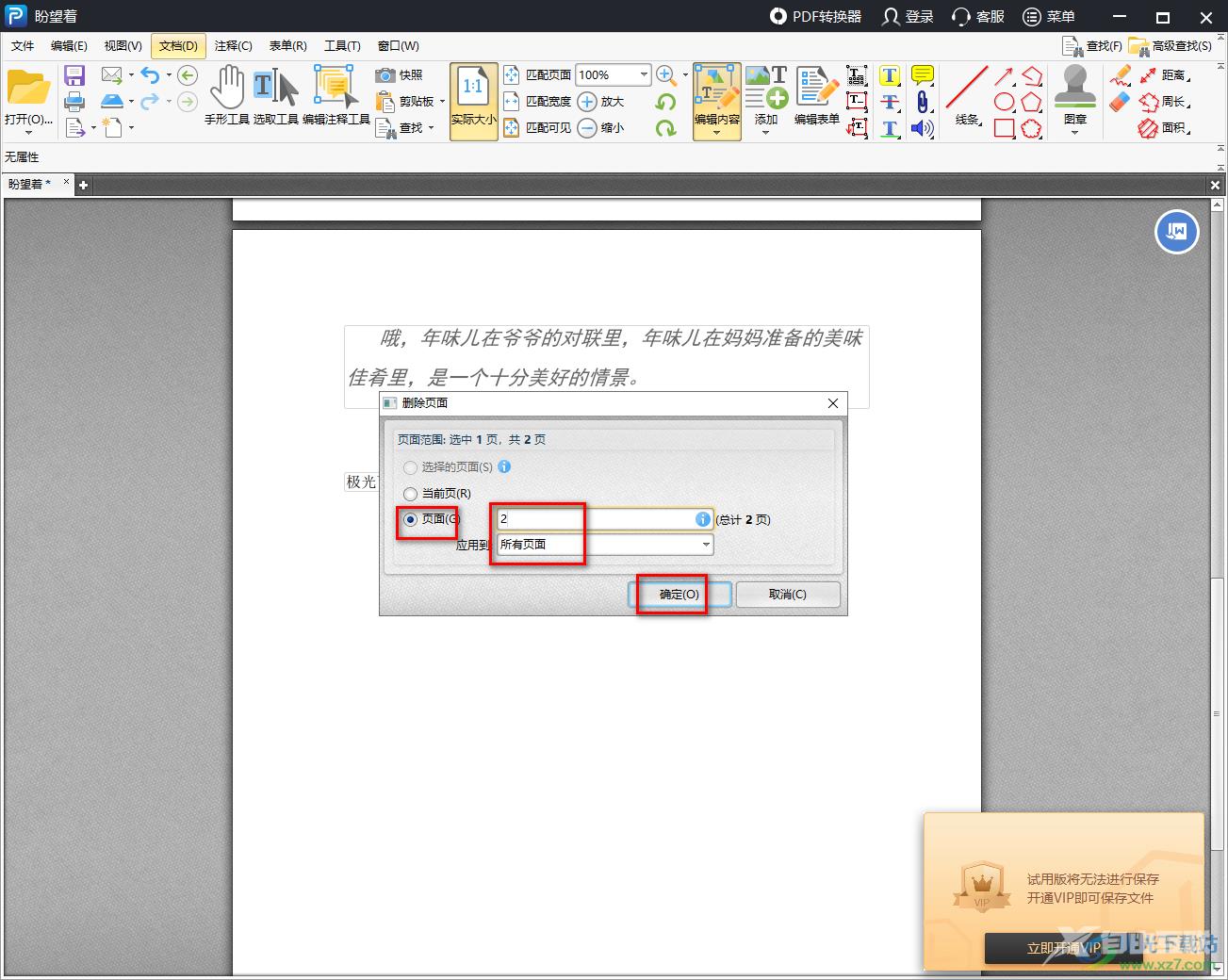Open the Form (表单(R)) menu
This screenshot has width=1228, height=980.
pos(287,45)
